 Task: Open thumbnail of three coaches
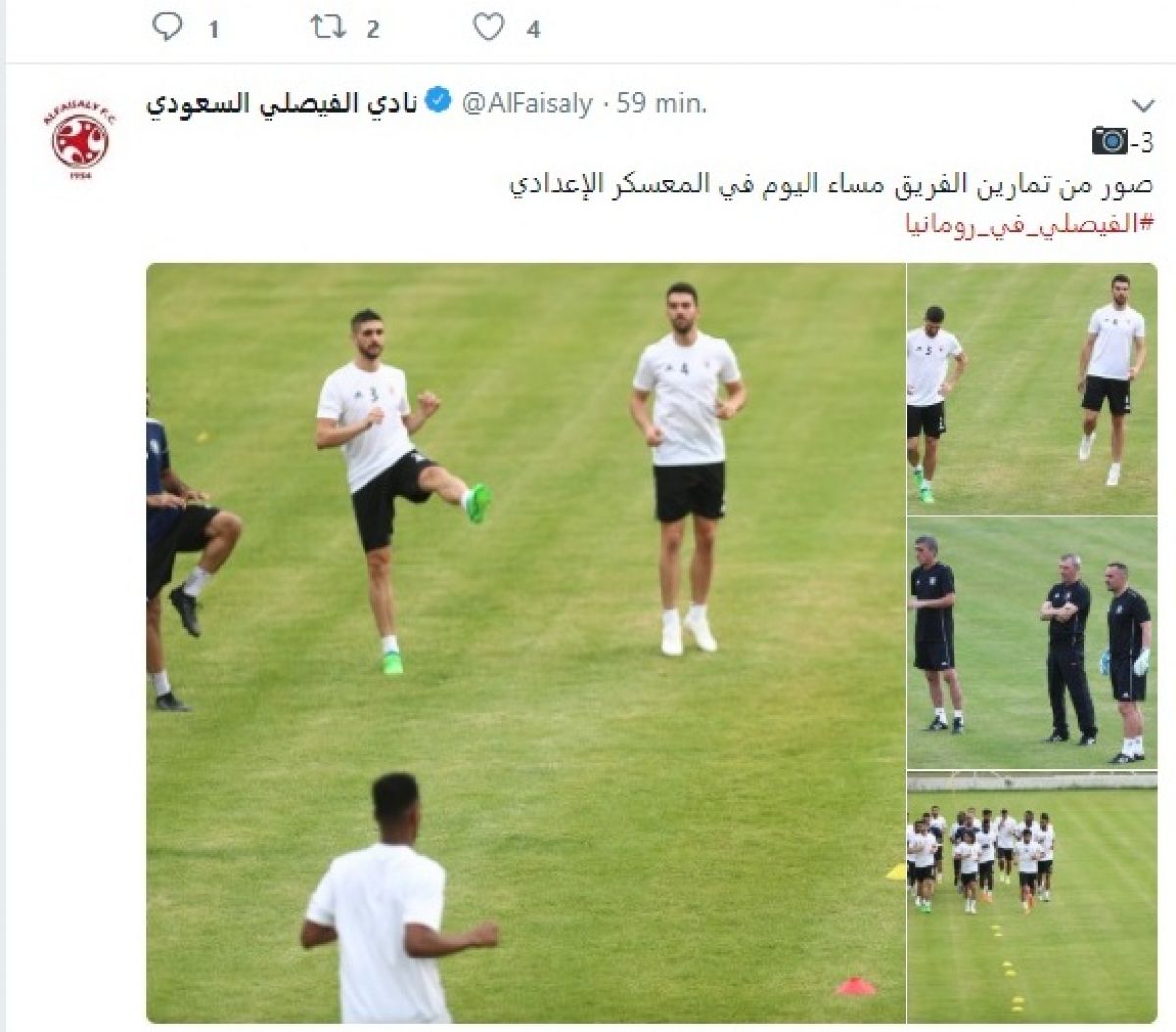(x=1032, y=643)
